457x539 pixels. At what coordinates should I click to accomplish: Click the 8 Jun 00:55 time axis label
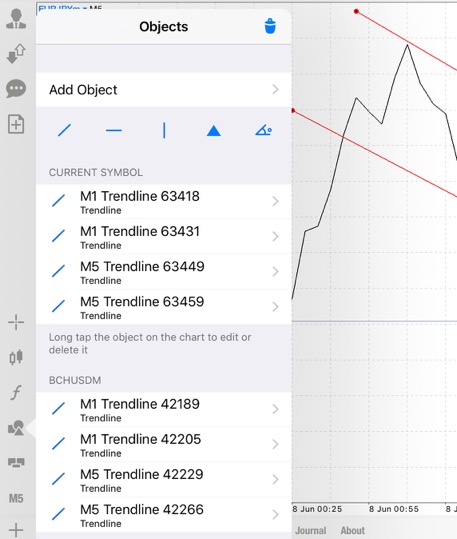pos(394,509)
